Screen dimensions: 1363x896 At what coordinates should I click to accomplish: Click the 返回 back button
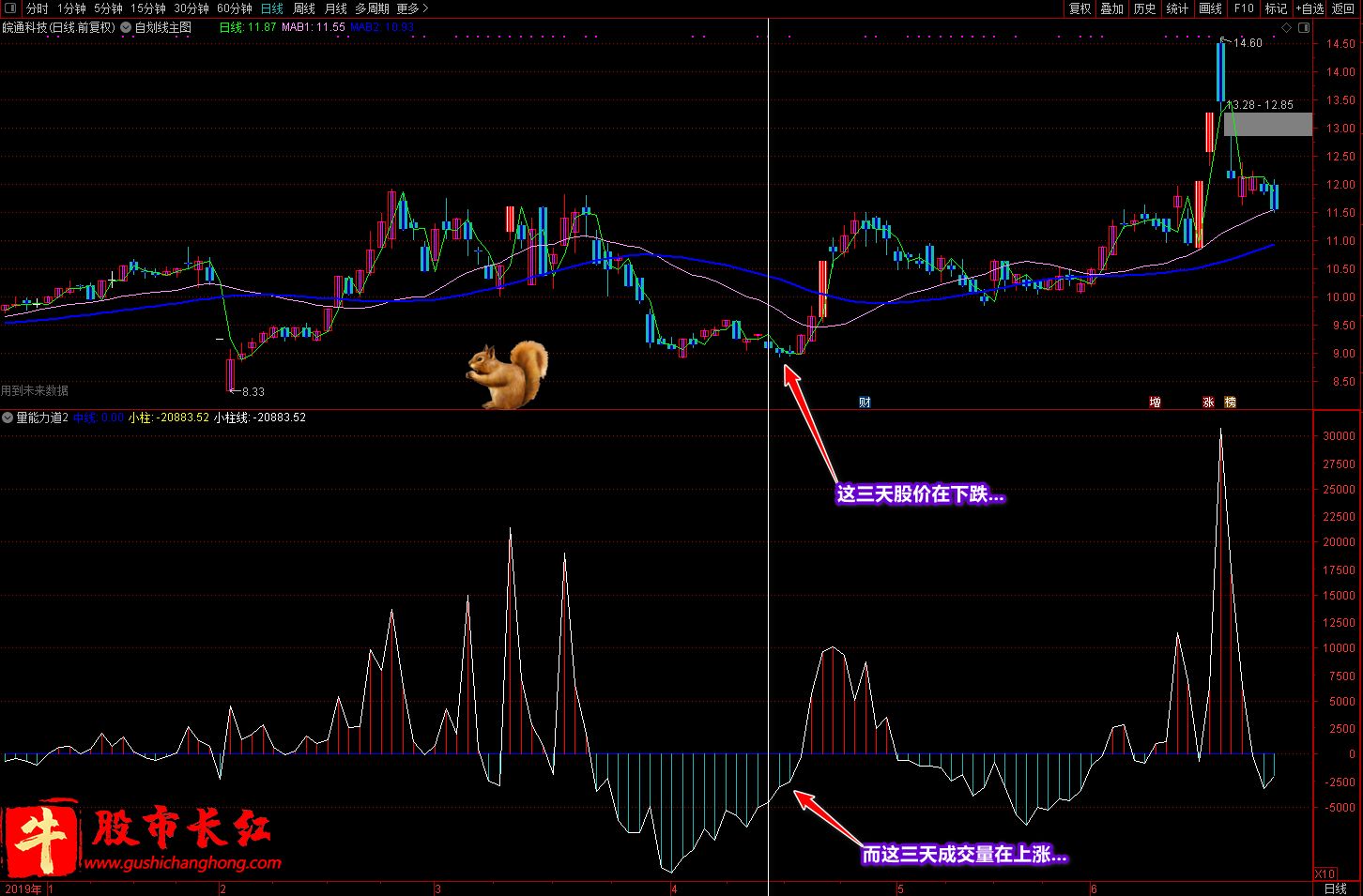1343,8
